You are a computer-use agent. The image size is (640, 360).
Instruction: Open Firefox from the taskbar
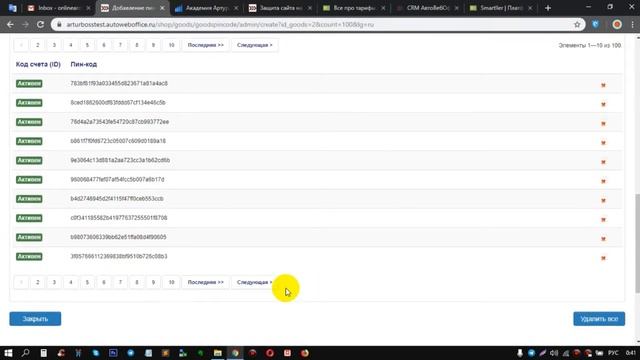point(305,353)
